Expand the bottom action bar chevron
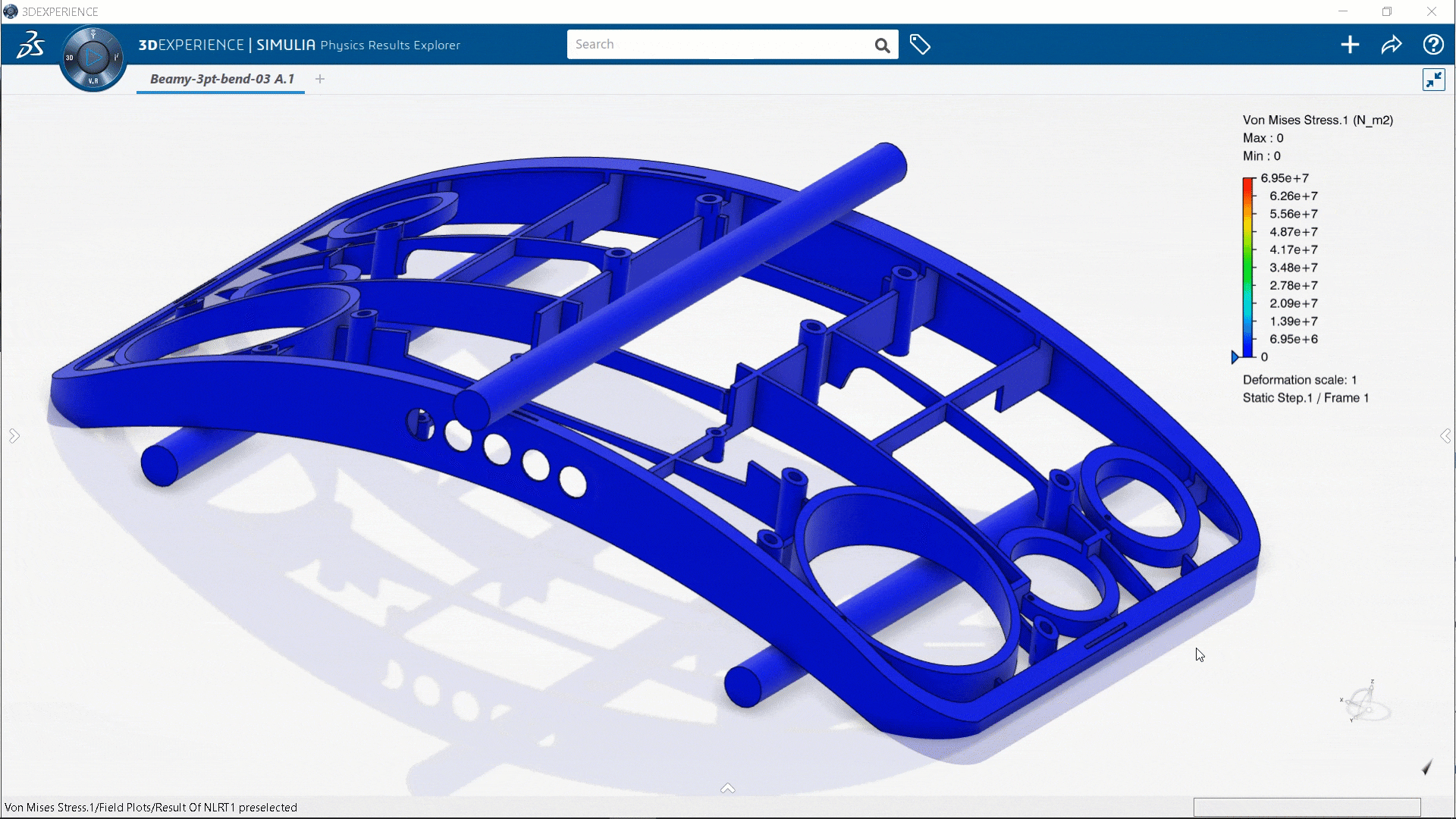This screenshot has width=1456, height=819. click(x=728, y=789)
